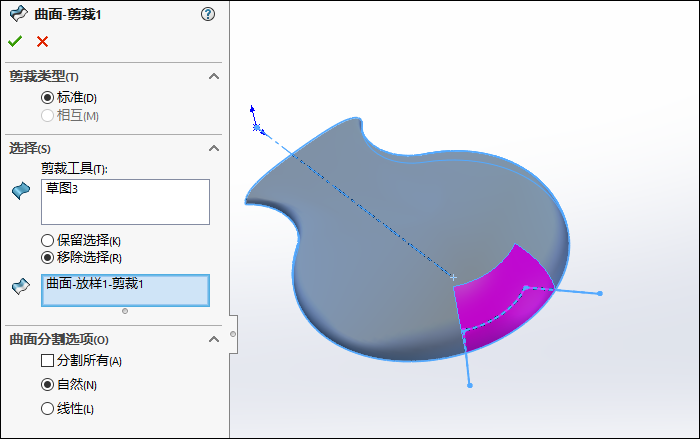Click the 剪裁类型(T) section title

[x=44, y=76]
